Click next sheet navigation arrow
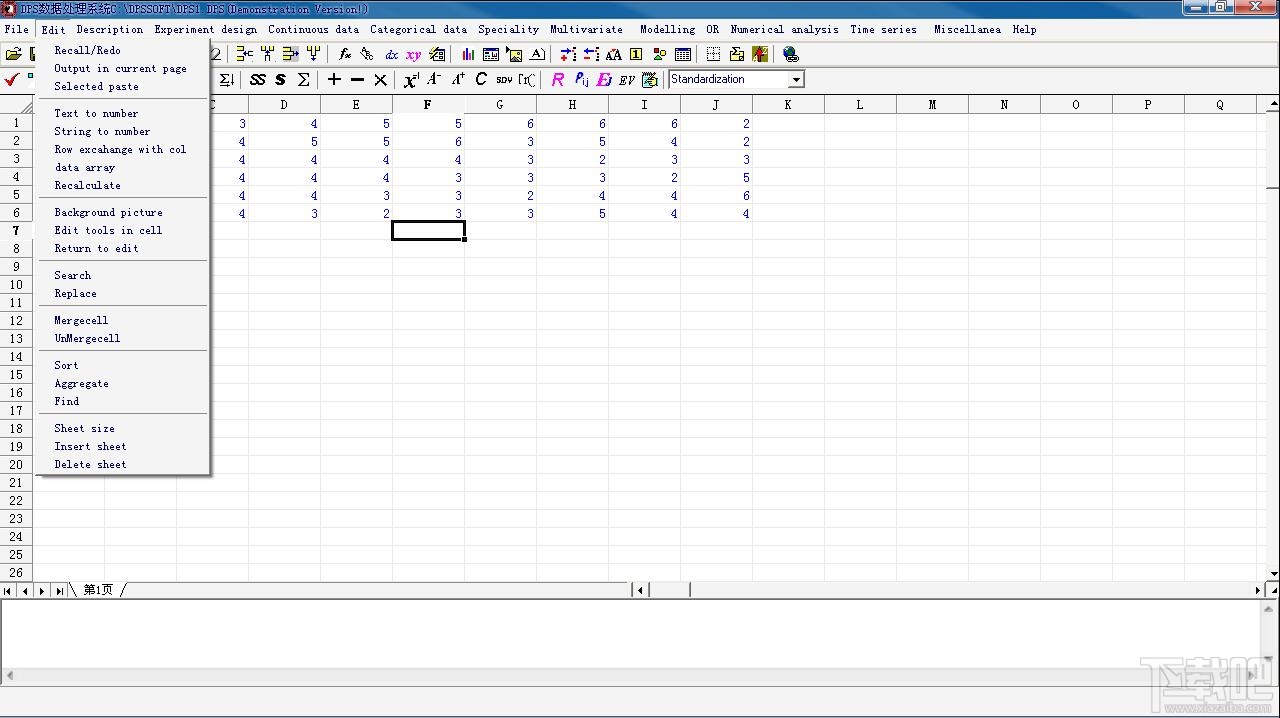 point(42,590)
